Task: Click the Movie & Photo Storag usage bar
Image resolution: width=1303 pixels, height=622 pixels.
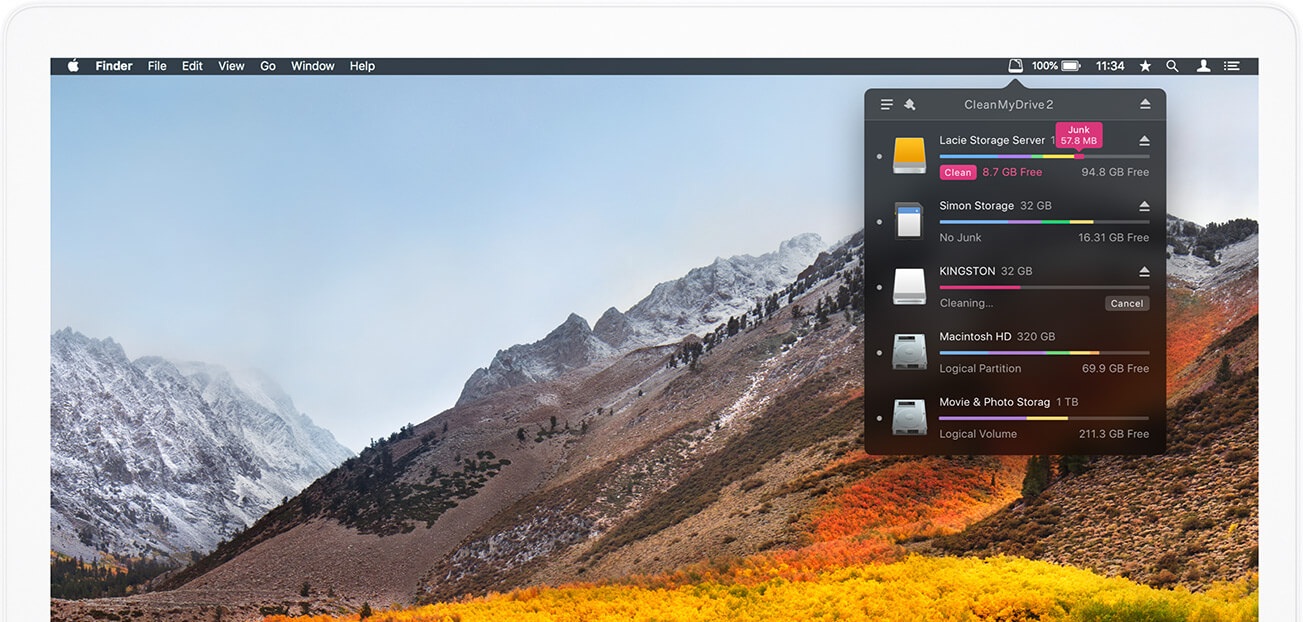Action: (1044, 418)
